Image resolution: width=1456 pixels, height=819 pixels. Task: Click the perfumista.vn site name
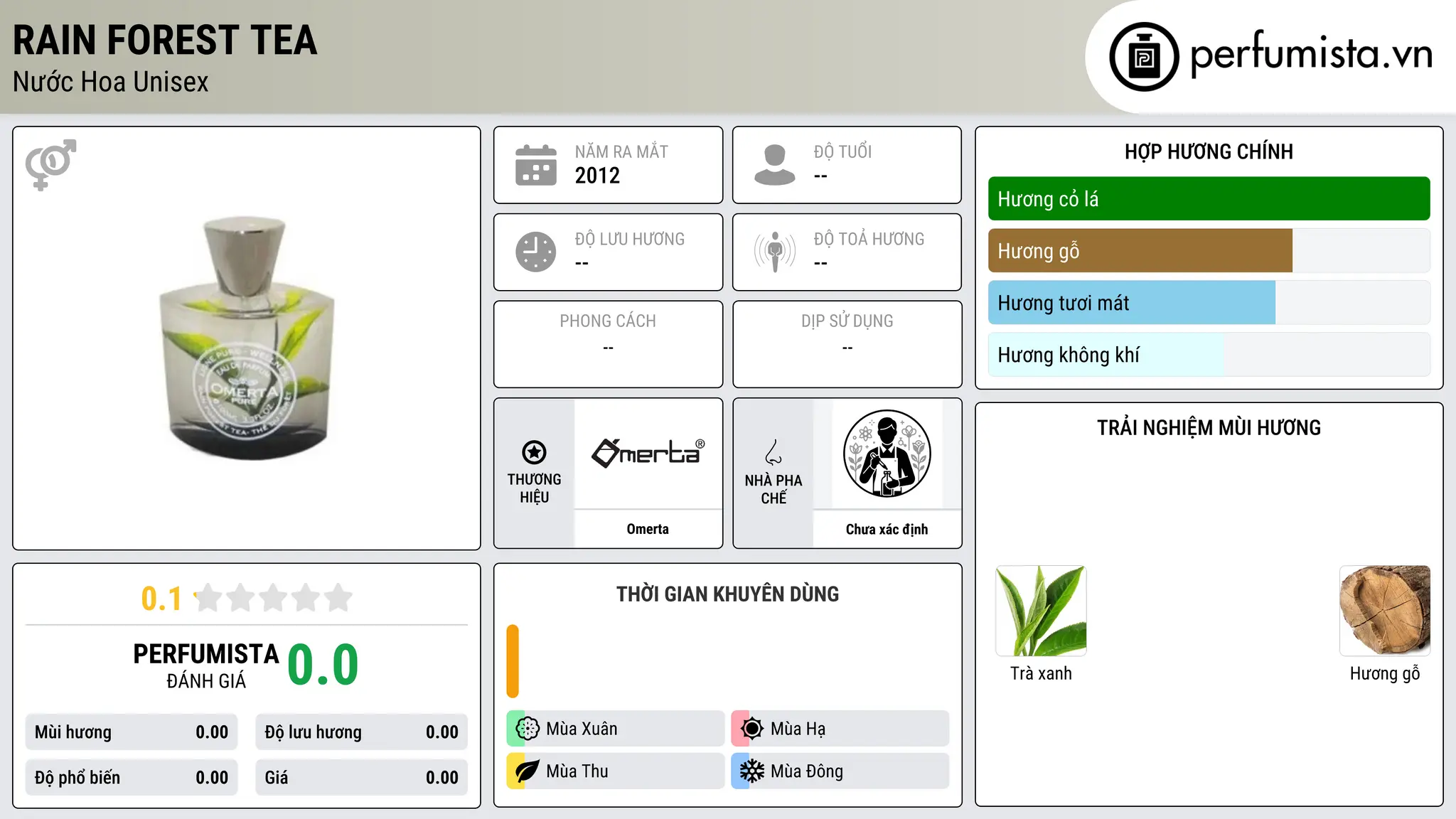click(1312, 54)
